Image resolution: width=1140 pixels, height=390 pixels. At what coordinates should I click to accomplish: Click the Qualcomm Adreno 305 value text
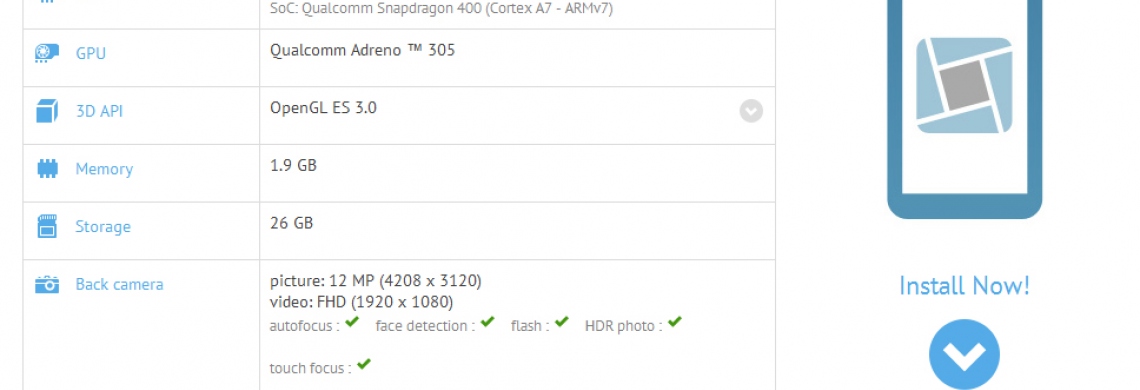(363, 50)
